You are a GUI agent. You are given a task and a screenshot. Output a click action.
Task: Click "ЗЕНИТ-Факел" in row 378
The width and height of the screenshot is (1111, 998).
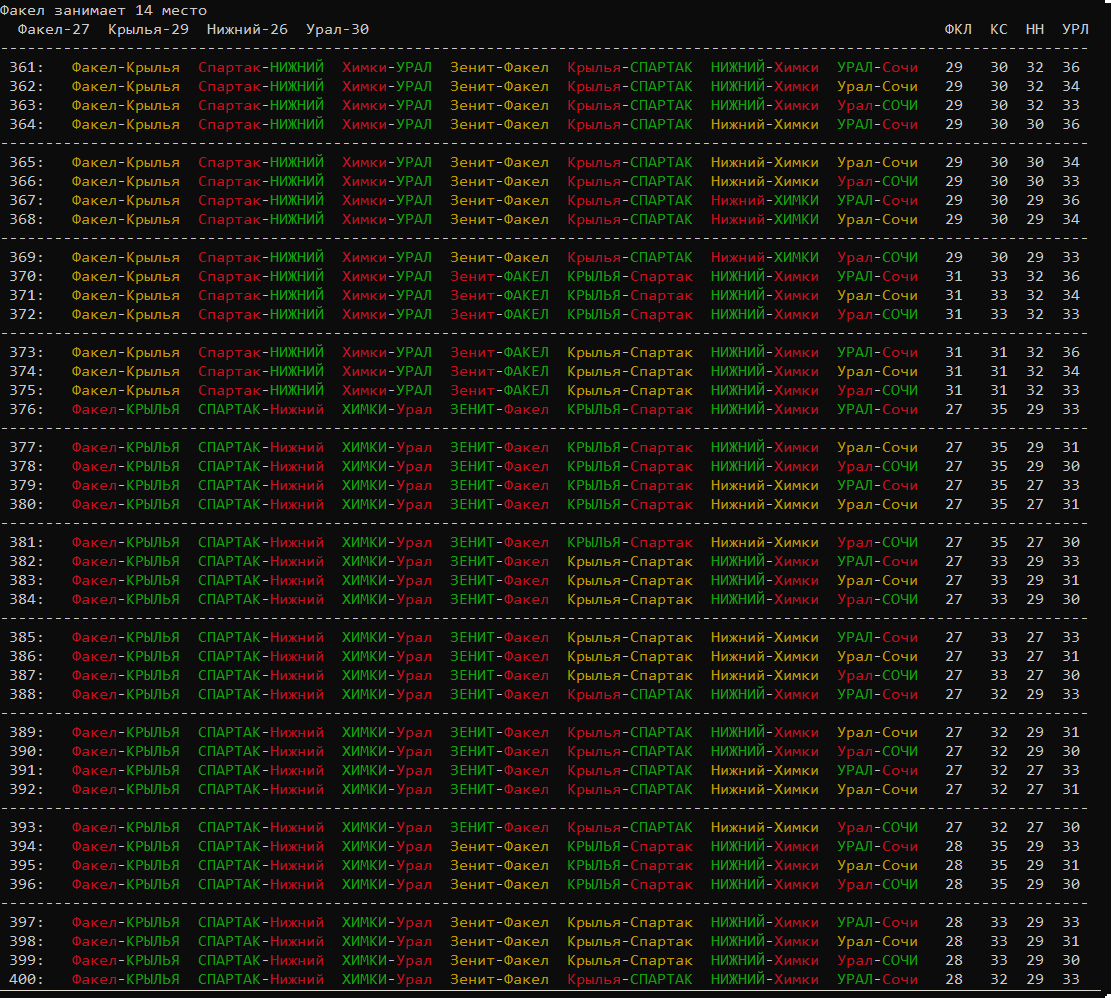click(x=500, y=467)
